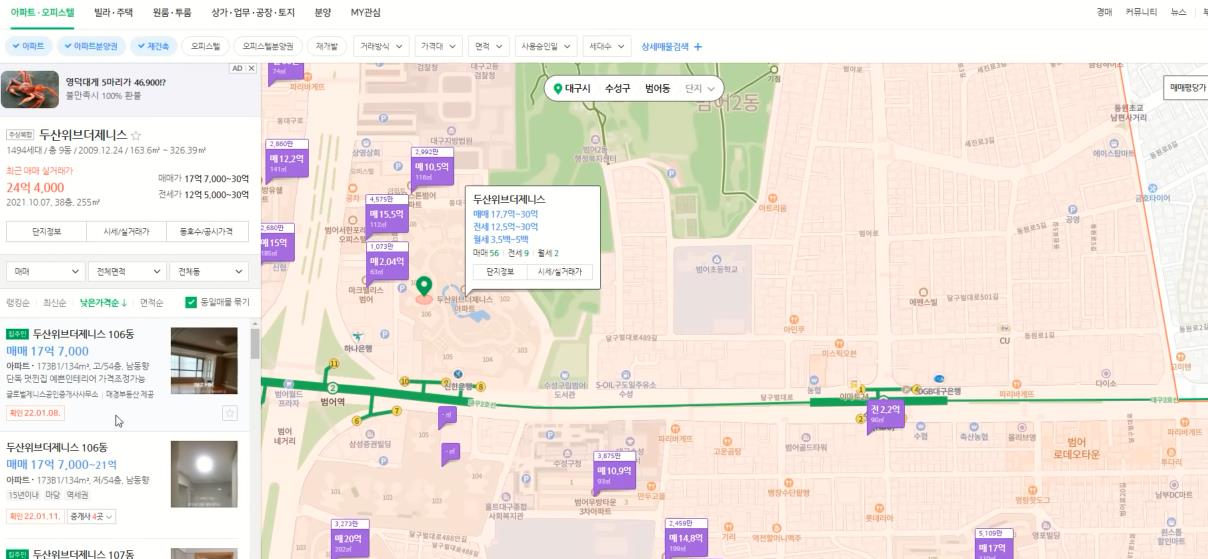Select 수성구 in location breadcrumb
The image size is (1208, 559).
coord(618,88)
